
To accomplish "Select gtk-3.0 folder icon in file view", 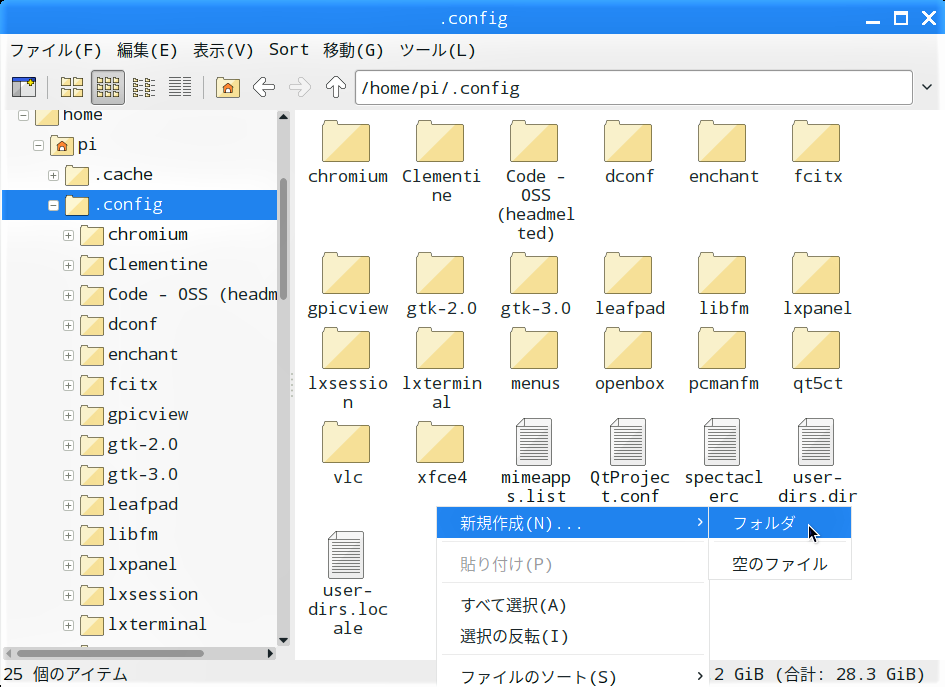I will tap(534, 273).
